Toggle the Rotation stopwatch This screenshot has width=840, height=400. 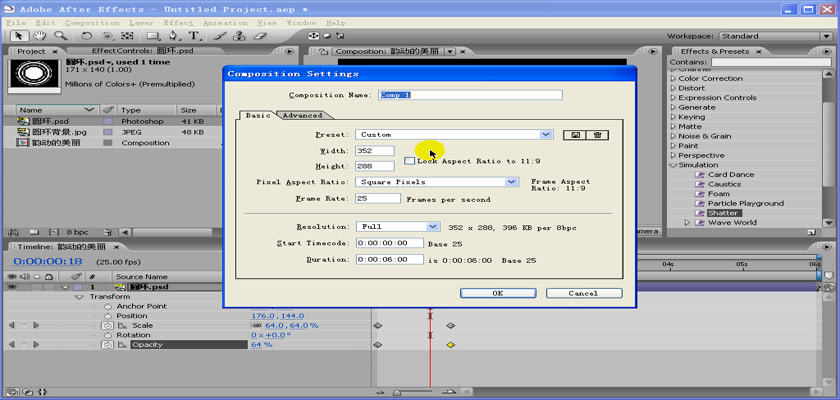pos(107,335)
